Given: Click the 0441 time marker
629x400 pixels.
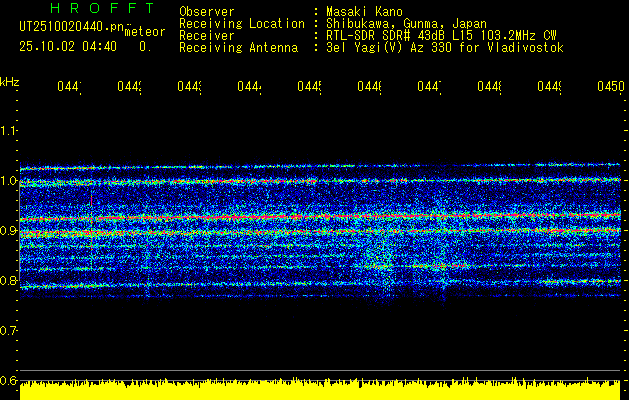Looking at the screenshot, I should pos(69,86).
